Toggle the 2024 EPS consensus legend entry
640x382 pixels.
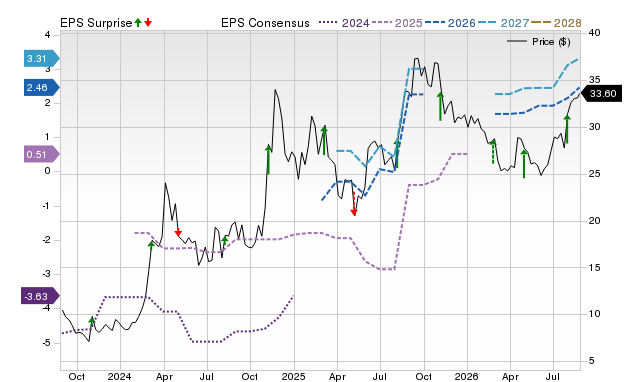pos(344,23)
